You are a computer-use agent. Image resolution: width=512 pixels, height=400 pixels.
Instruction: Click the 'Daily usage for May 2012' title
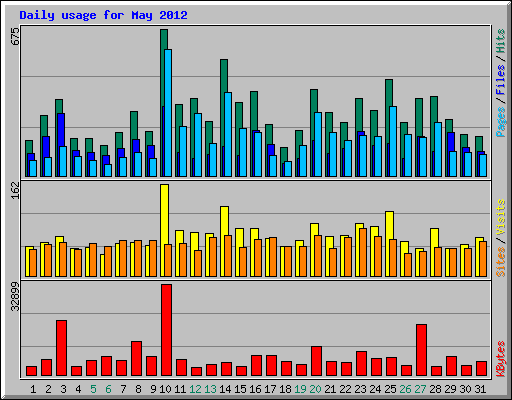(103, 15)
